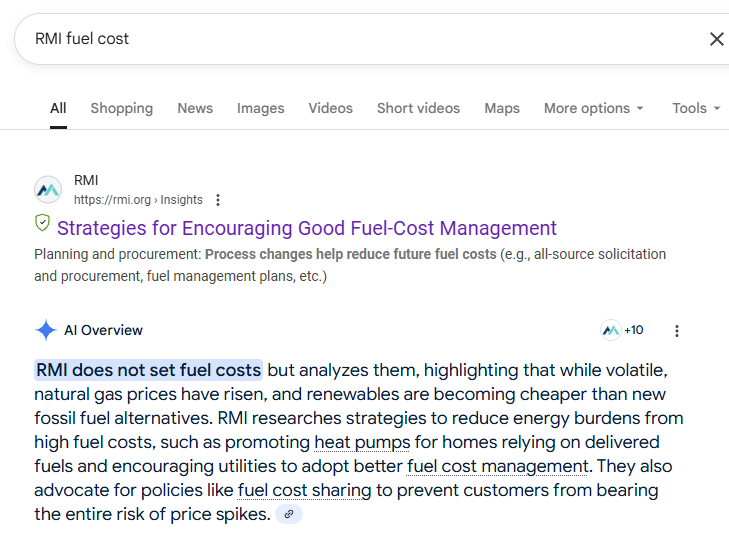The height and width of the screenshot is (533, 729).
Task: Select the Images tab
Action: pos(260,108)
